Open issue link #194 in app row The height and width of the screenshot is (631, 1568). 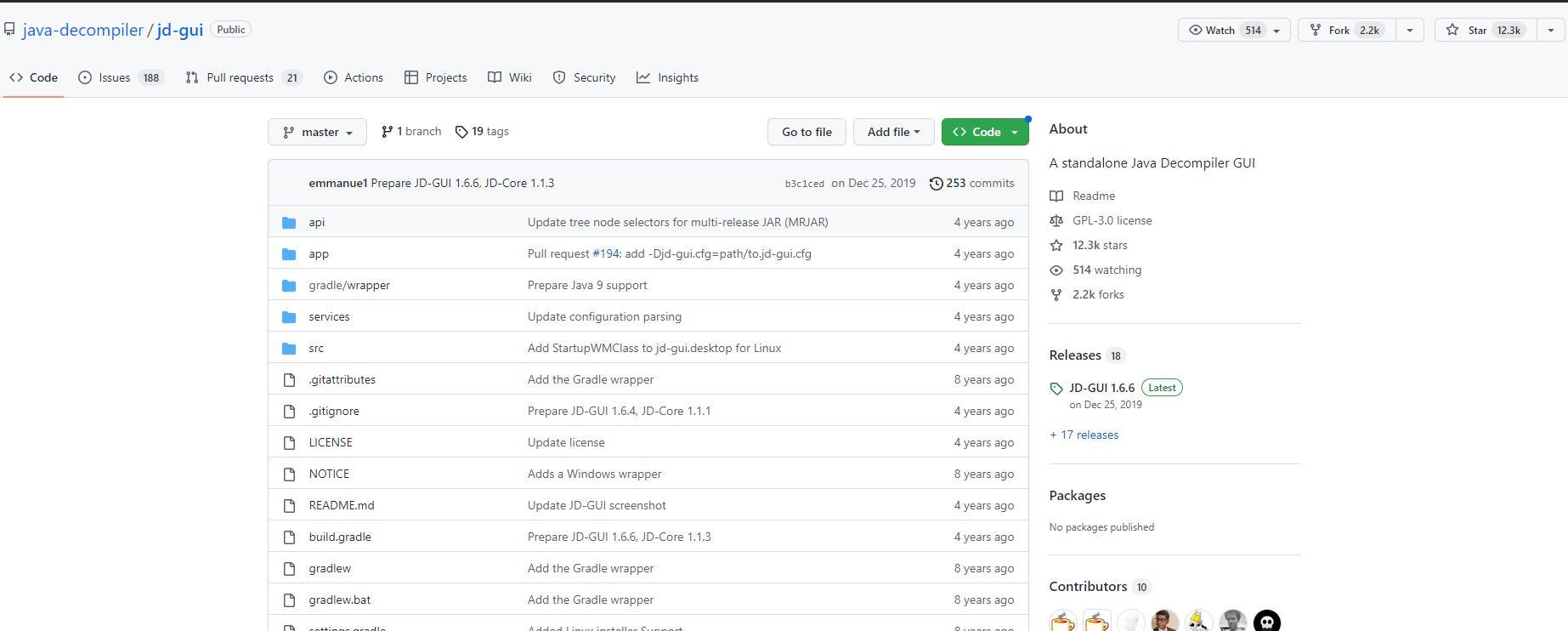click(606, 254)
